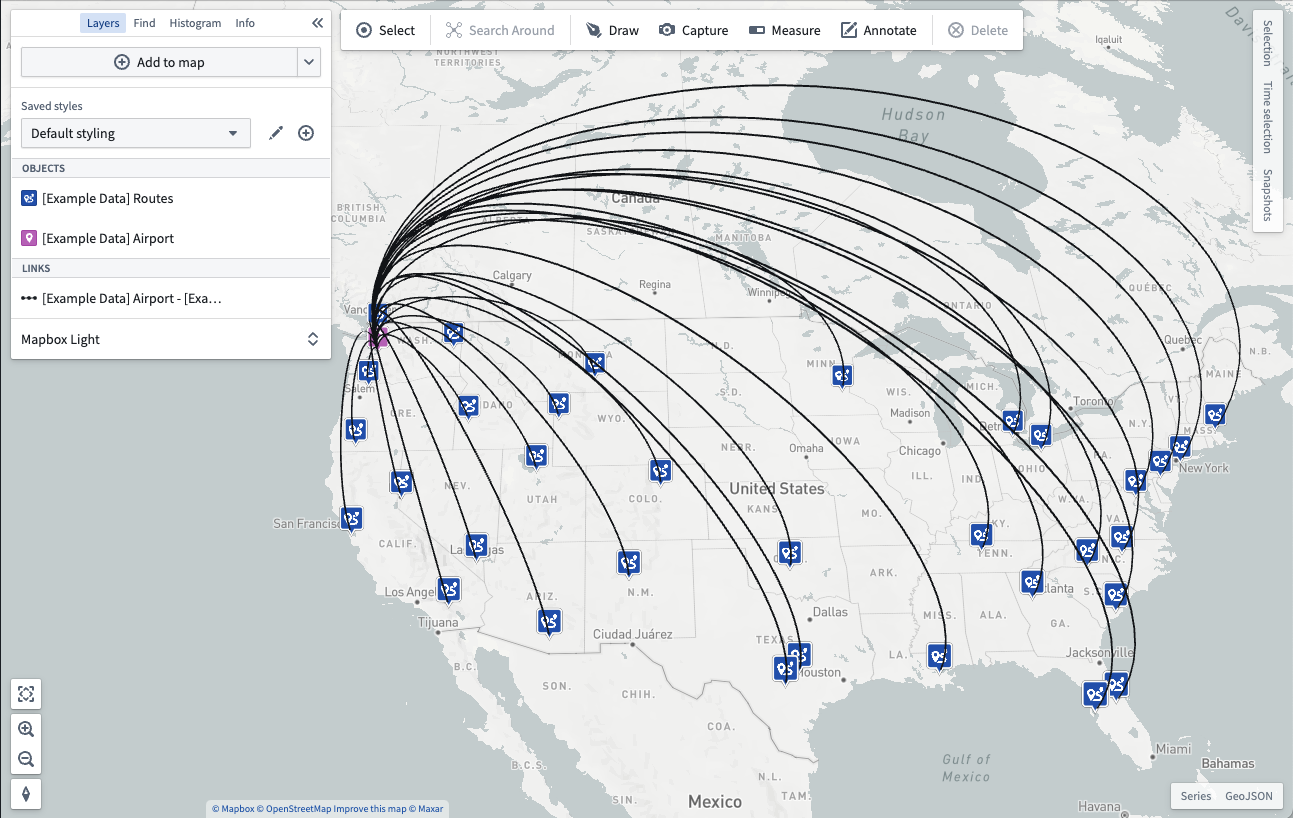Viewport: 1293px width, 818px height.
Task: Activate the Measure tool
Action: 785,30
